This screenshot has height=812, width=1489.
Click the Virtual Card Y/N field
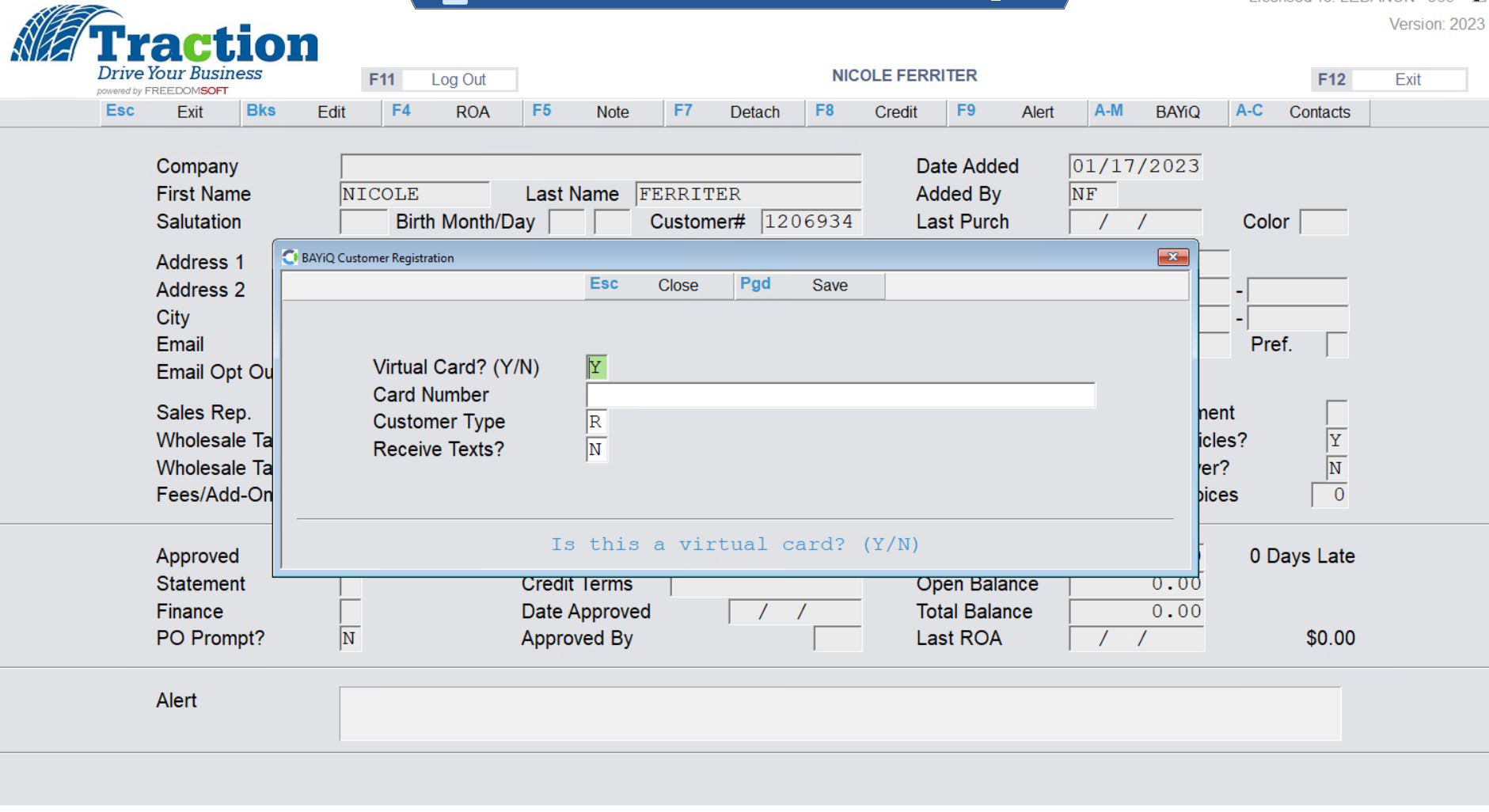(596, 367)
